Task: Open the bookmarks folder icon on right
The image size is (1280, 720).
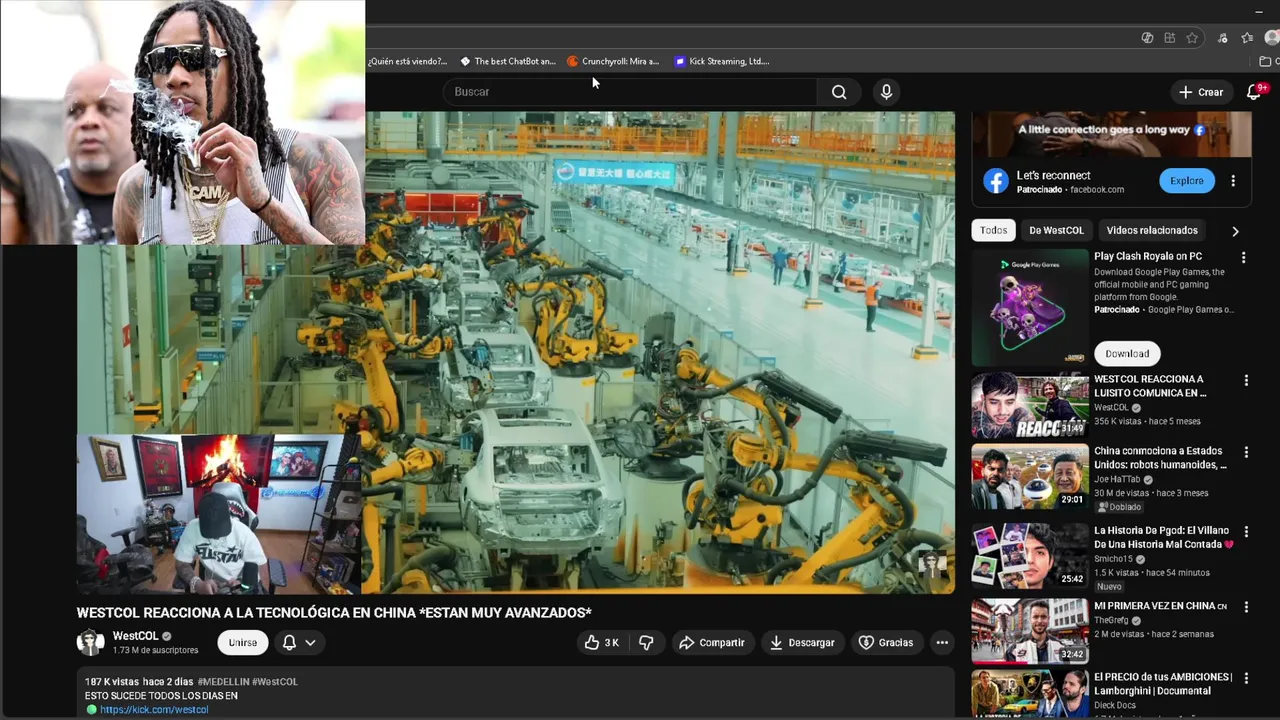Action: pos(1266,61)
